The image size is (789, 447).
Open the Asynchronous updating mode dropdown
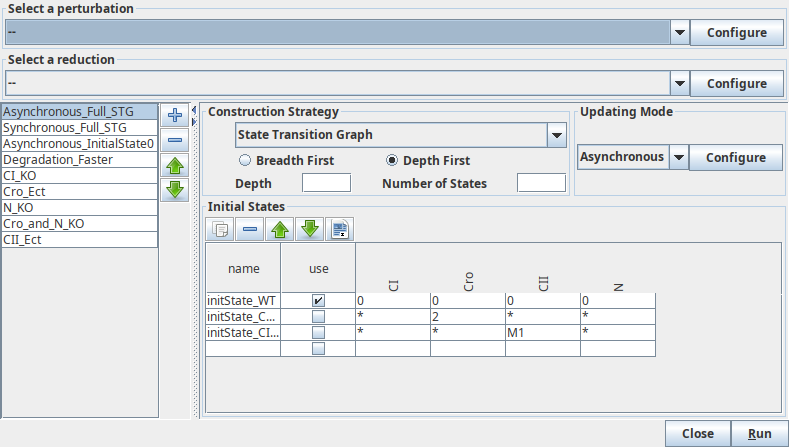[x=678, y=157]
